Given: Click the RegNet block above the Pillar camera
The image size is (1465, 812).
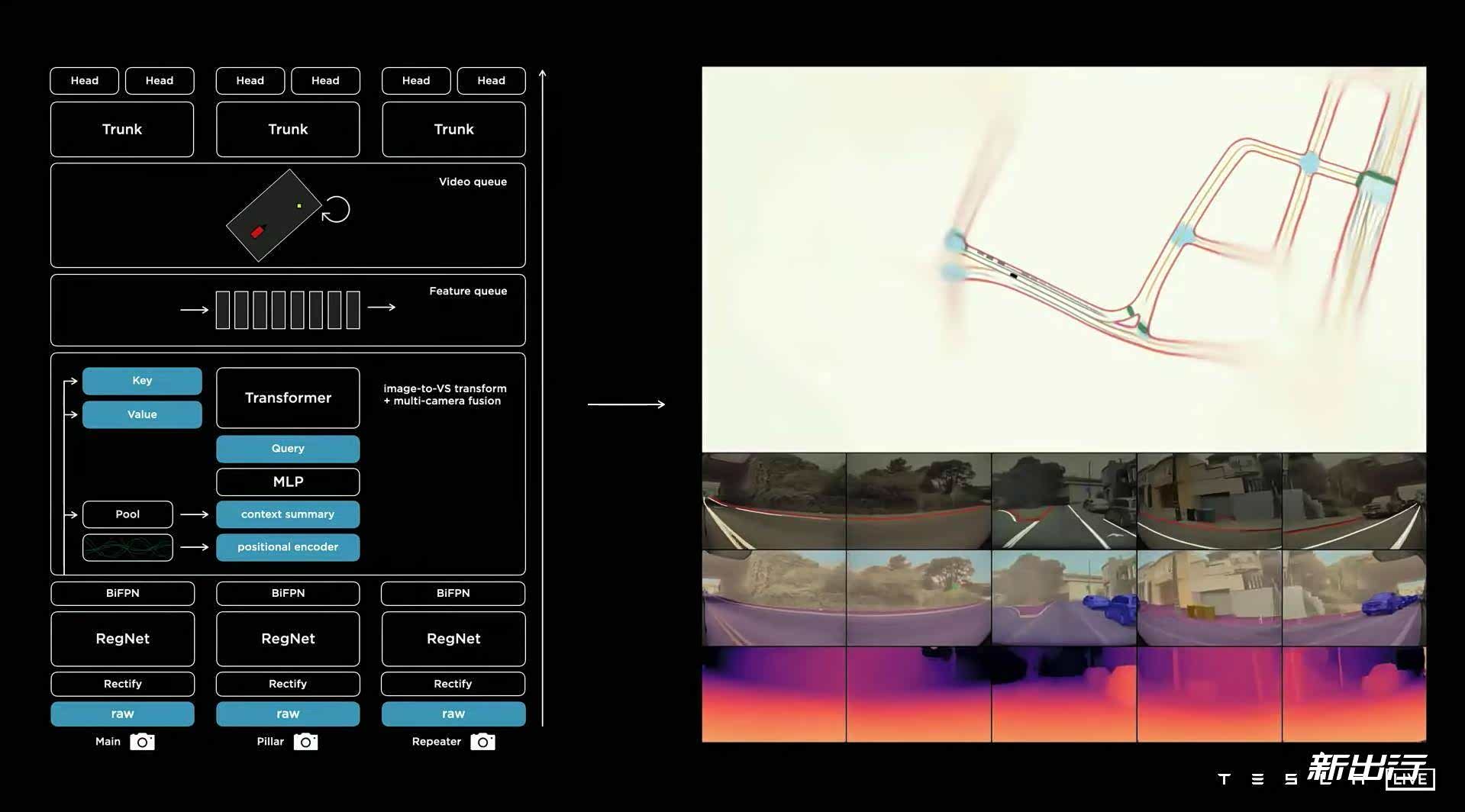Looking at the screenshot, I should point(288,639).
